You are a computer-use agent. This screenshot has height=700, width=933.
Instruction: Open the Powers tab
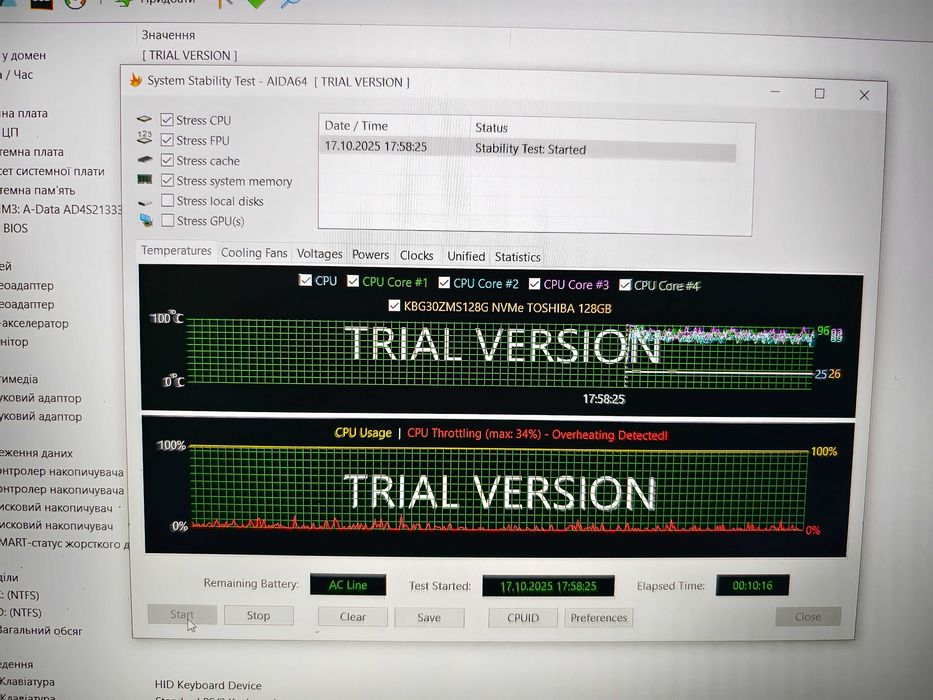370,254
